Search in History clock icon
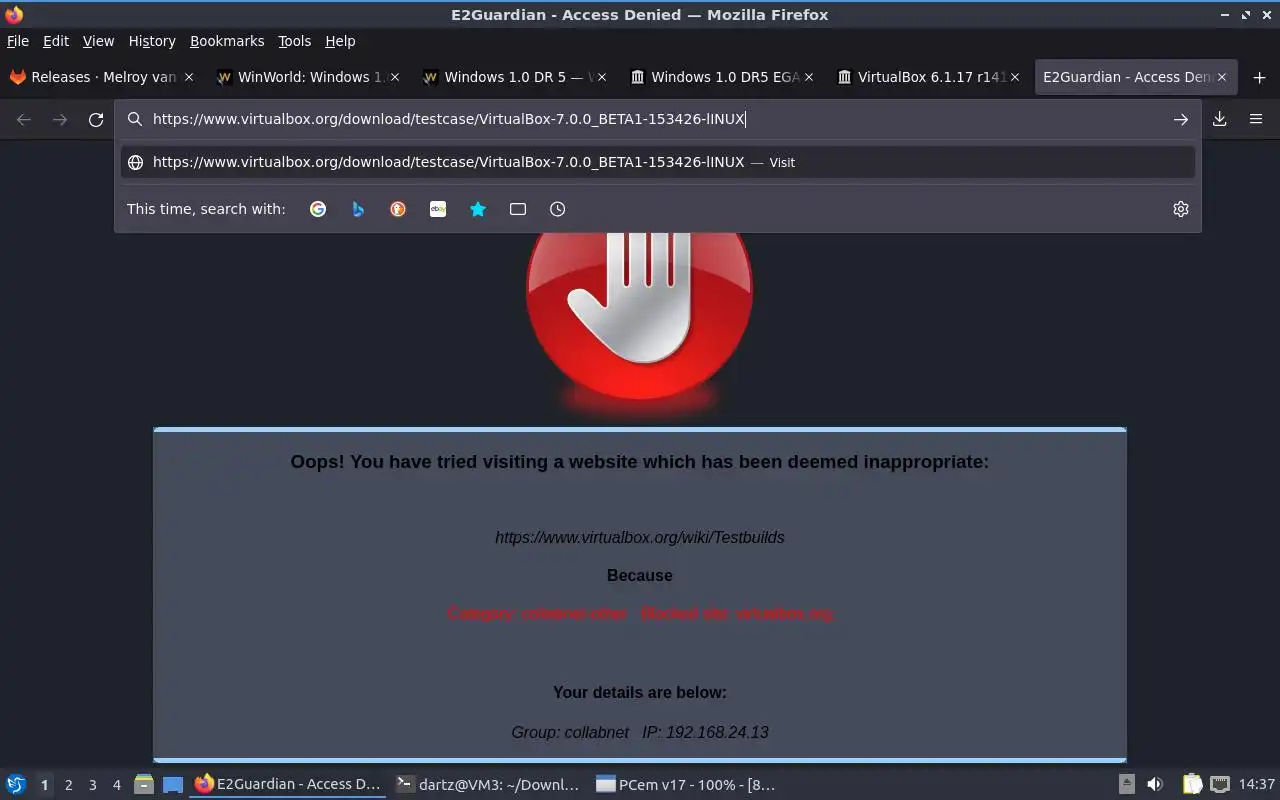 point(558,209)
